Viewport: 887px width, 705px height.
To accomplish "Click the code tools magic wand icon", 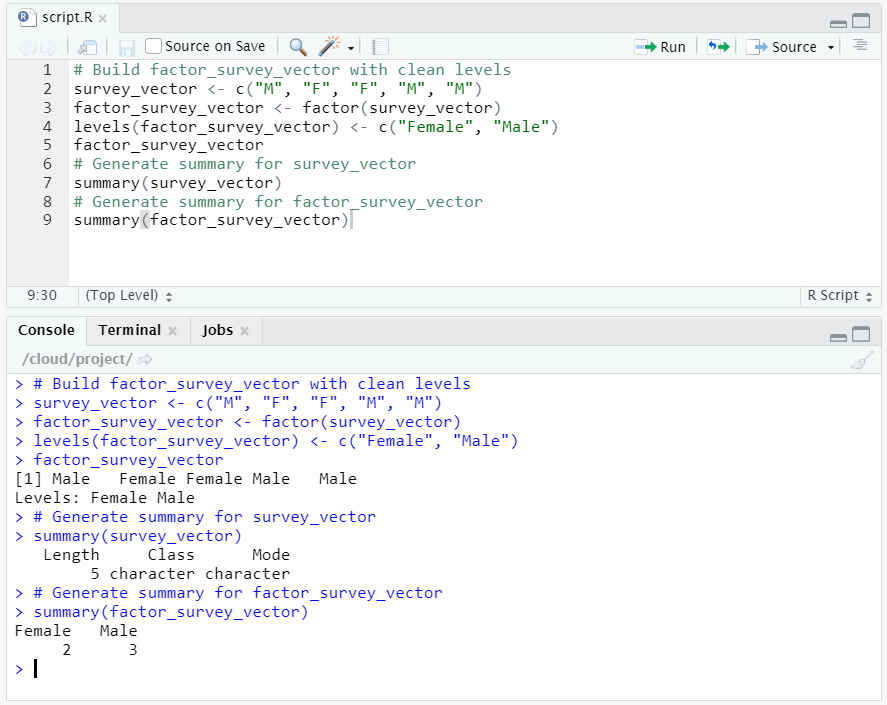I will (x=325, y=46).
